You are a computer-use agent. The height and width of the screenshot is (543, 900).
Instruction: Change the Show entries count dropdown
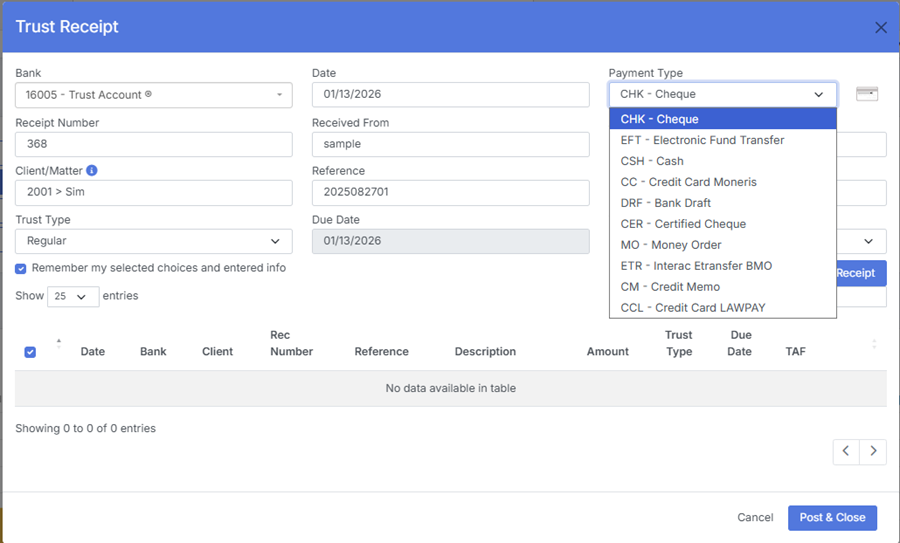tap(73, 297)
